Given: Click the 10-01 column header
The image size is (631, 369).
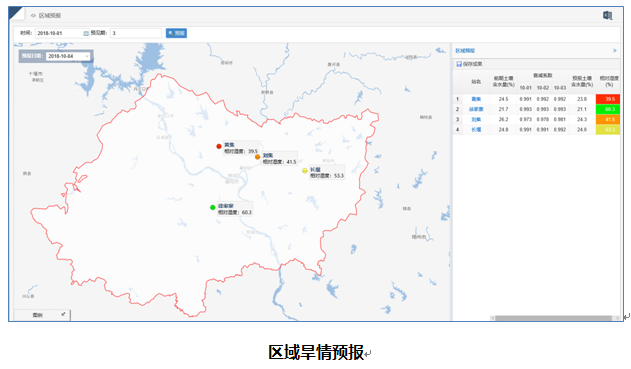Looking at the screenshot, I should pyautogui.click(x=526, y=88).
